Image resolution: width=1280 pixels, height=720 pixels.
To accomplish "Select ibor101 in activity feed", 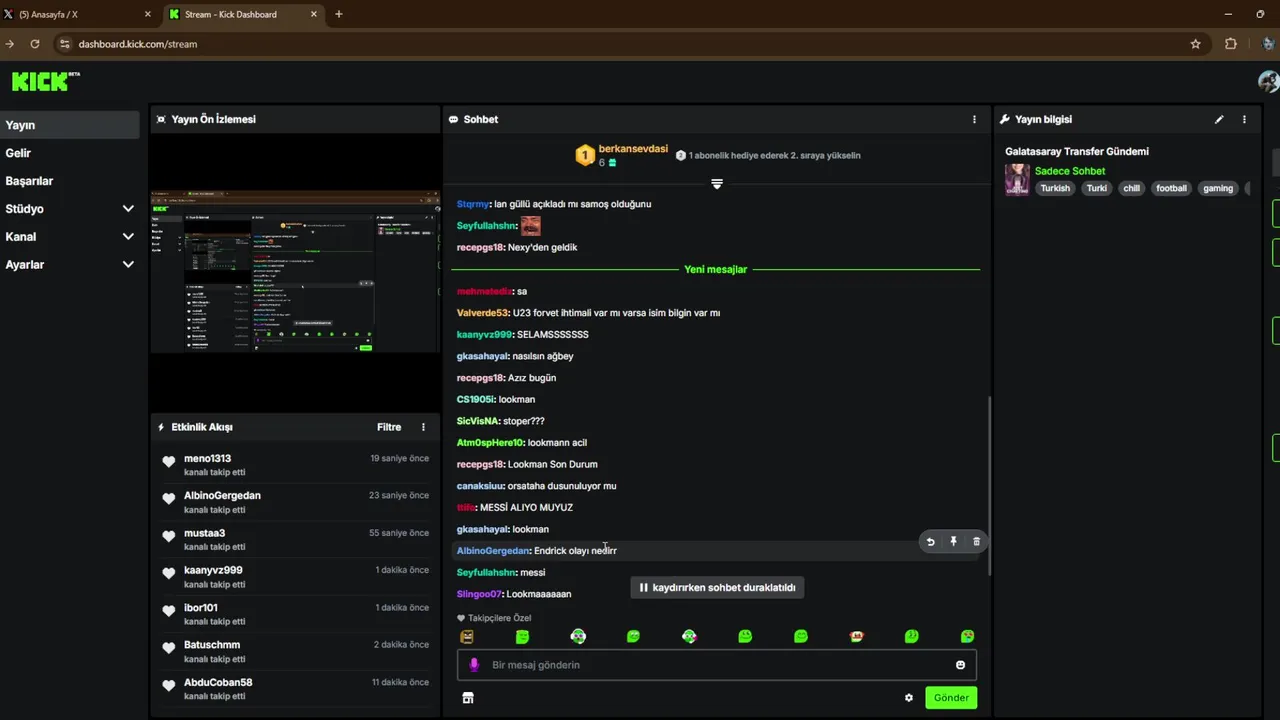I will pos(200,608).
